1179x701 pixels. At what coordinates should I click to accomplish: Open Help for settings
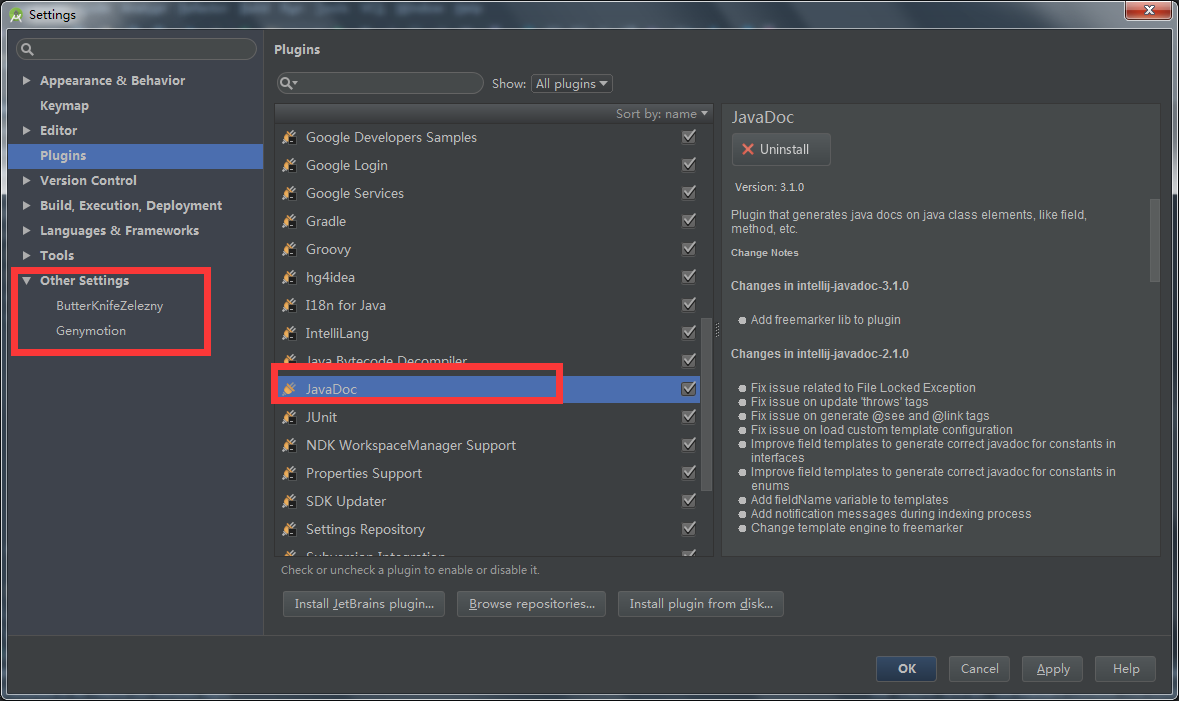pyautogui.click(x=1126, y=669)
